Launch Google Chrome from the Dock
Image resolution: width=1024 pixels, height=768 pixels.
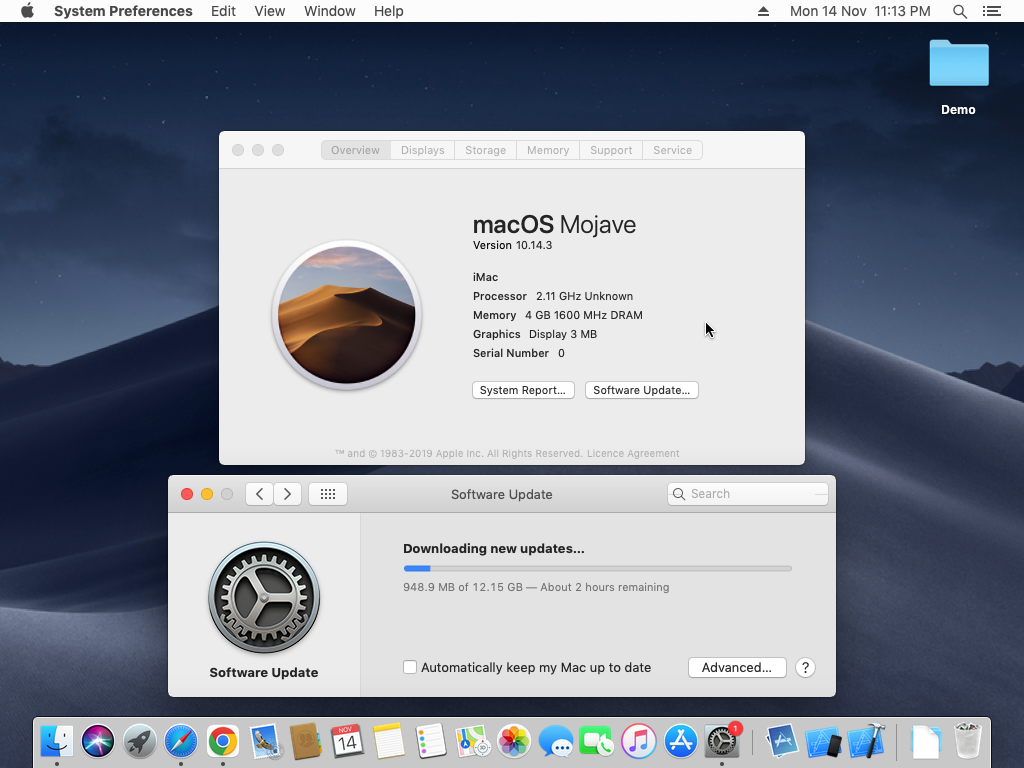pyautogui.click(x=223, y=741)
